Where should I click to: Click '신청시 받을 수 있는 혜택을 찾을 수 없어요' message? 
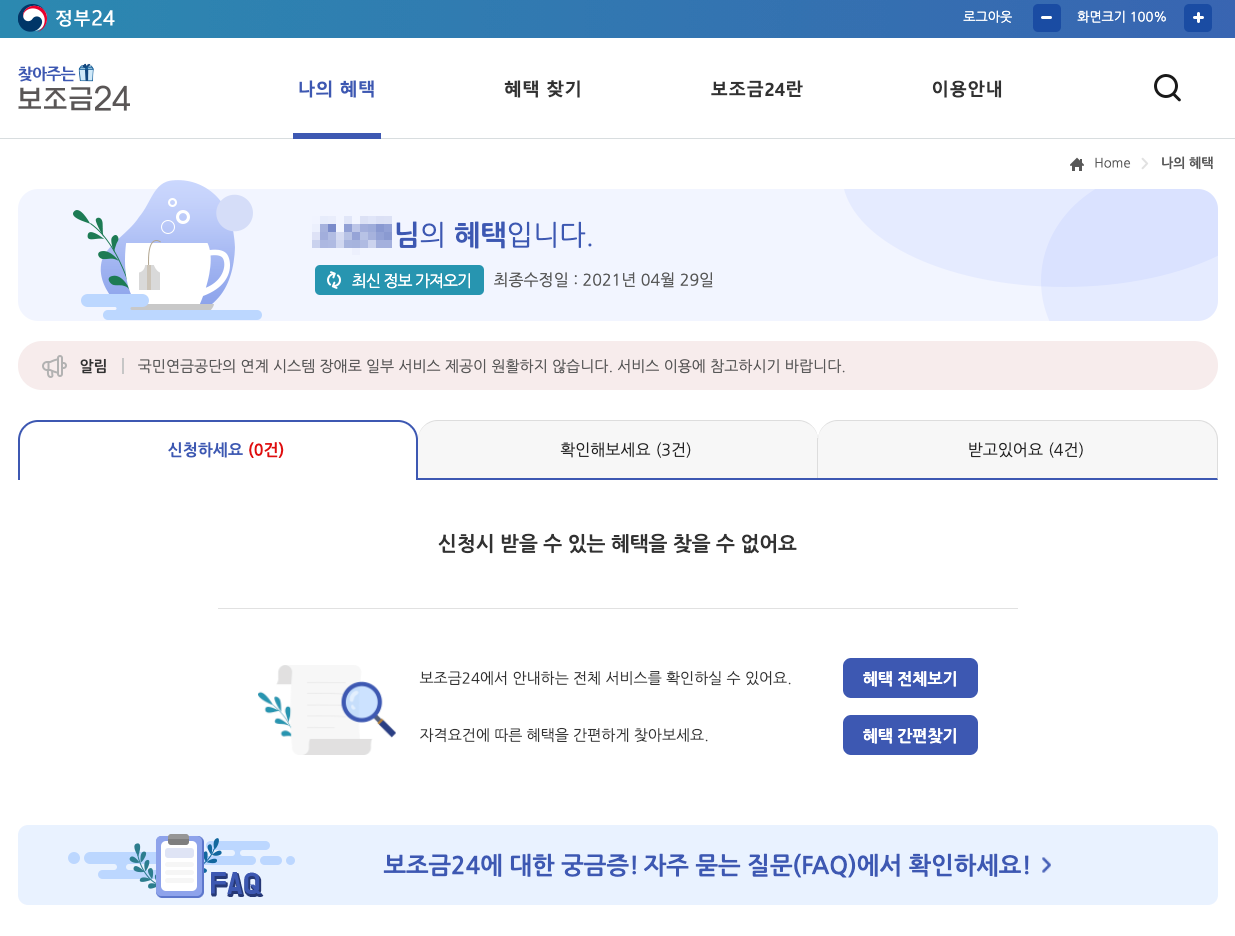(x=617, y=544)
